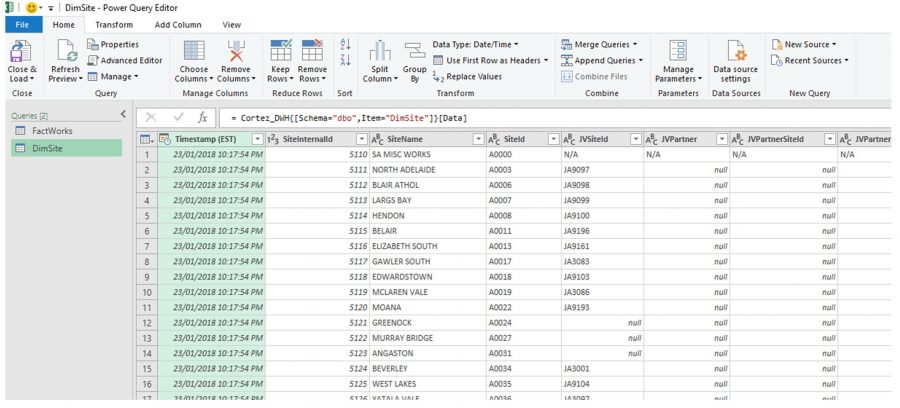
Task: Click the Refresh Preview icon
Action: click(x=67, y=51)
